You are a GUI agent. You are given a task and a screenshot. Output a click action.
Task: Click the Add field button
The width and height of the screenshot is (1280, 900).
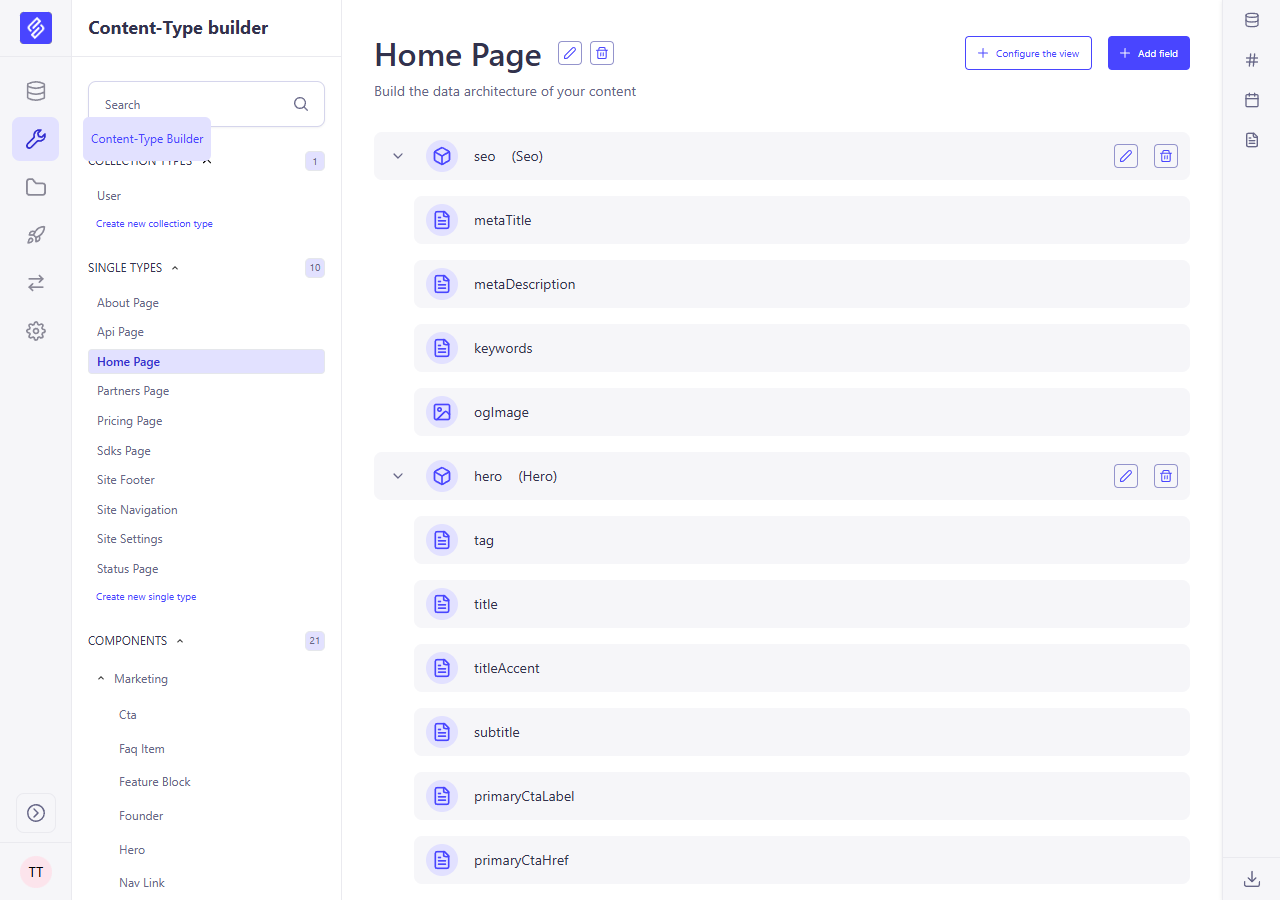[1149, 53]
